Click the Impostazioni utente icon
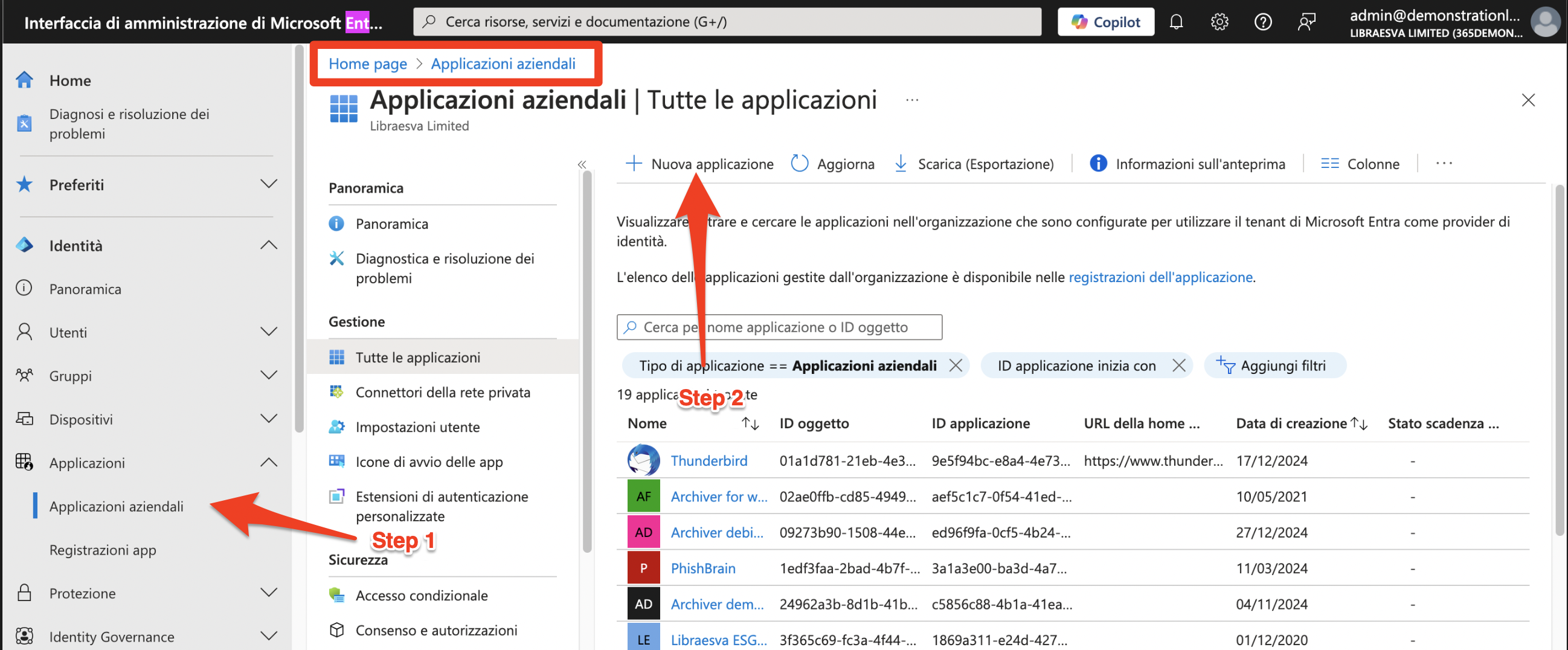The width and height of the screenshot is (1568, 650). pyautogui.click(x=336, y=426)
